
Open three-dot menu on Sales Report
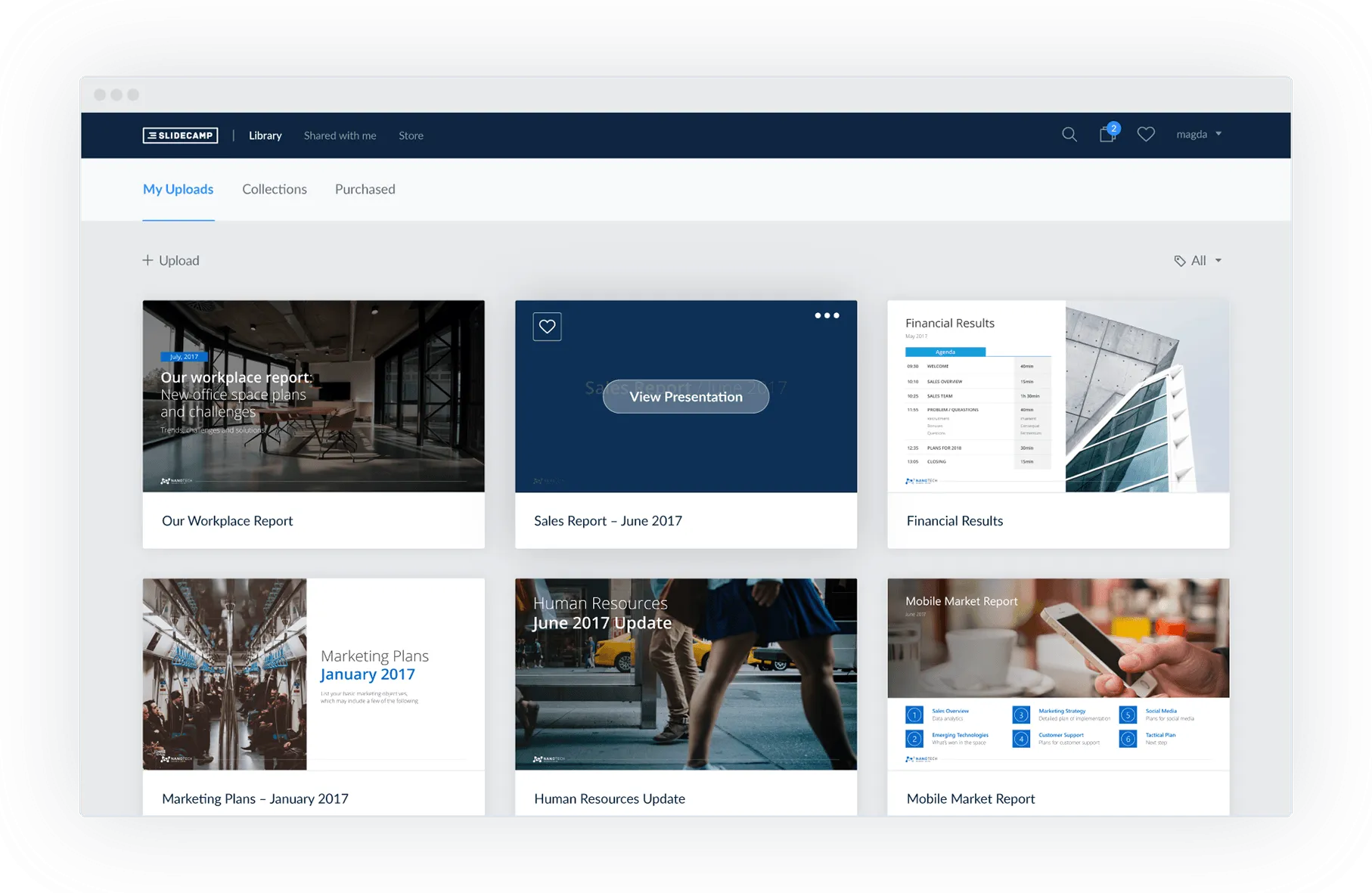click(827, 315)
